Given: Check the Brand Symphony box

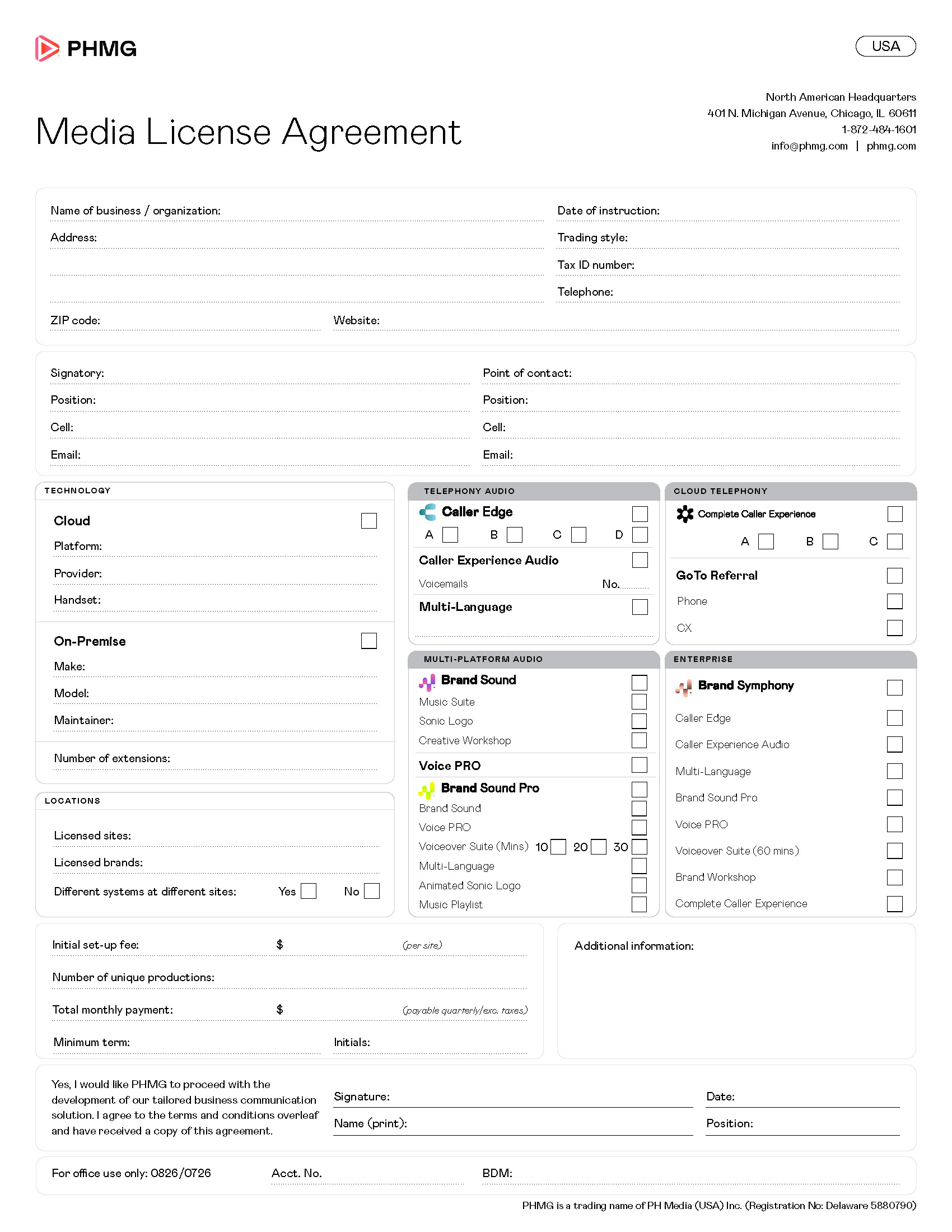Looking at the screenshot, I should [x=894, y=688].
